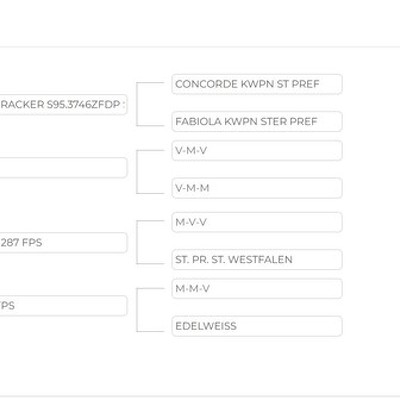Click the bracket joining M-V-V and WESTFALEN
The image size is (400, 400).
click(137, 242)
